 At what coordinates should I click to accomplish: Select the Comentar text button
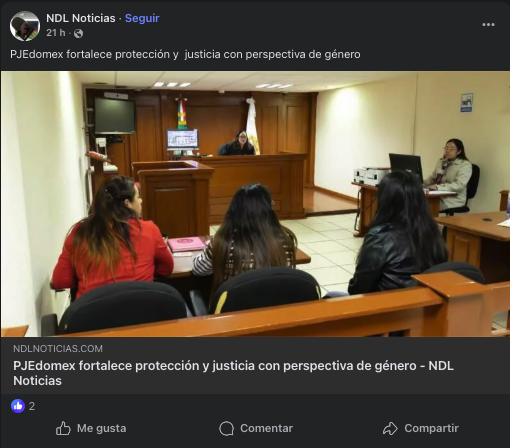click(266, 428)
